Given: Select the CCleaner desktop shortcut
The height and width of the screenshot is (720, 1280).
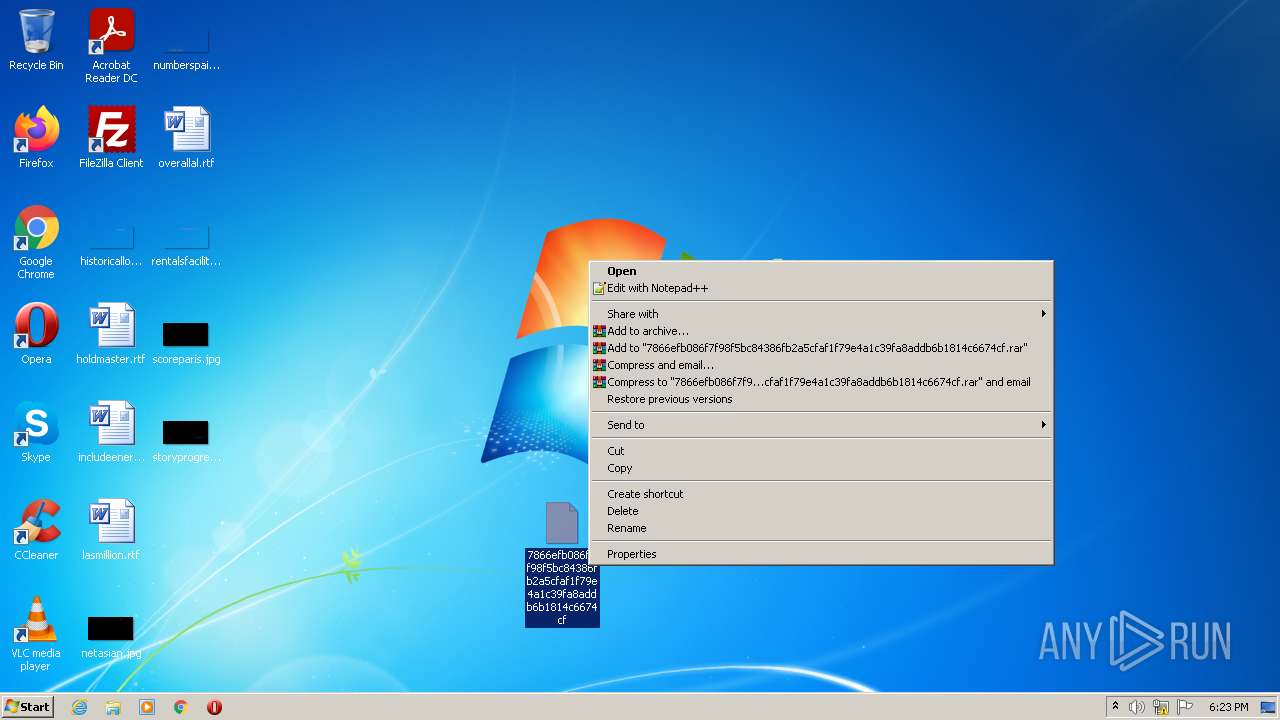Looking at the screenshot, I should tap(36, 530).
